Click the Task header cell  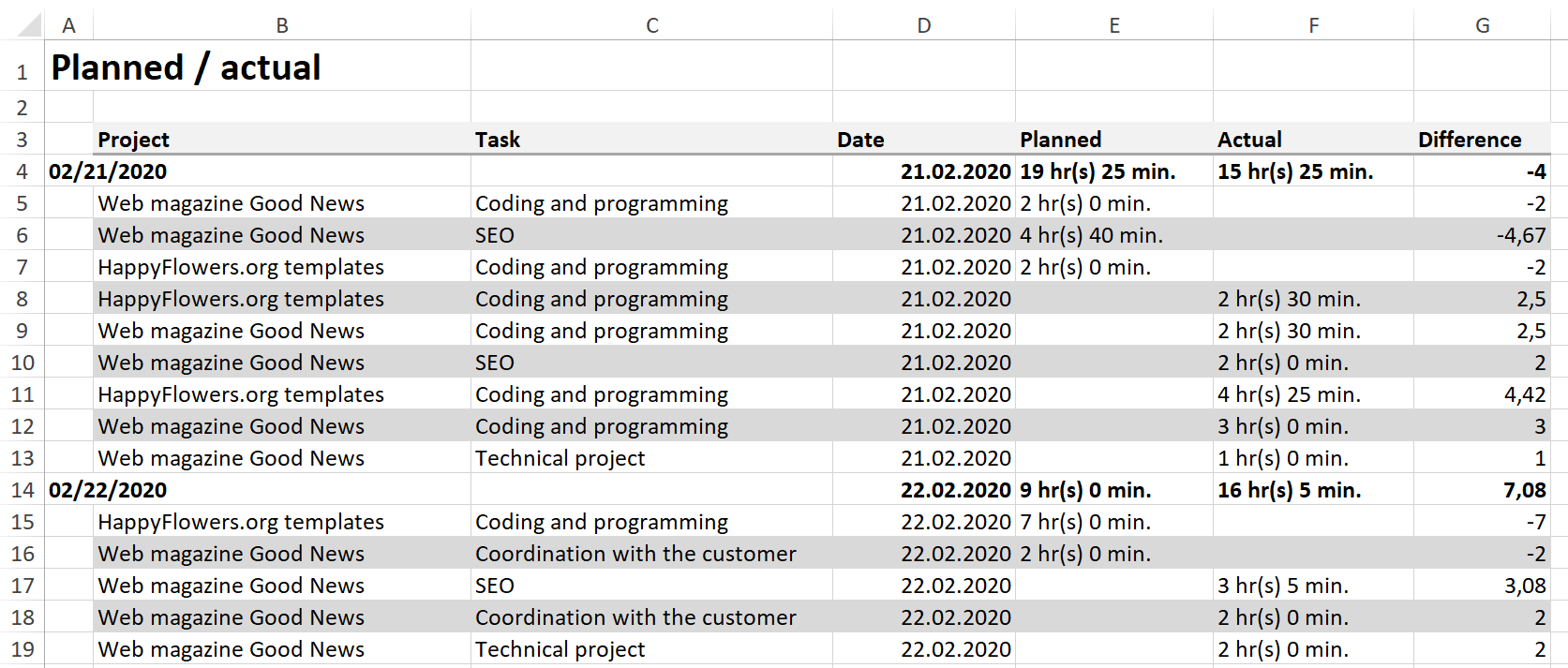pos(651,139)
